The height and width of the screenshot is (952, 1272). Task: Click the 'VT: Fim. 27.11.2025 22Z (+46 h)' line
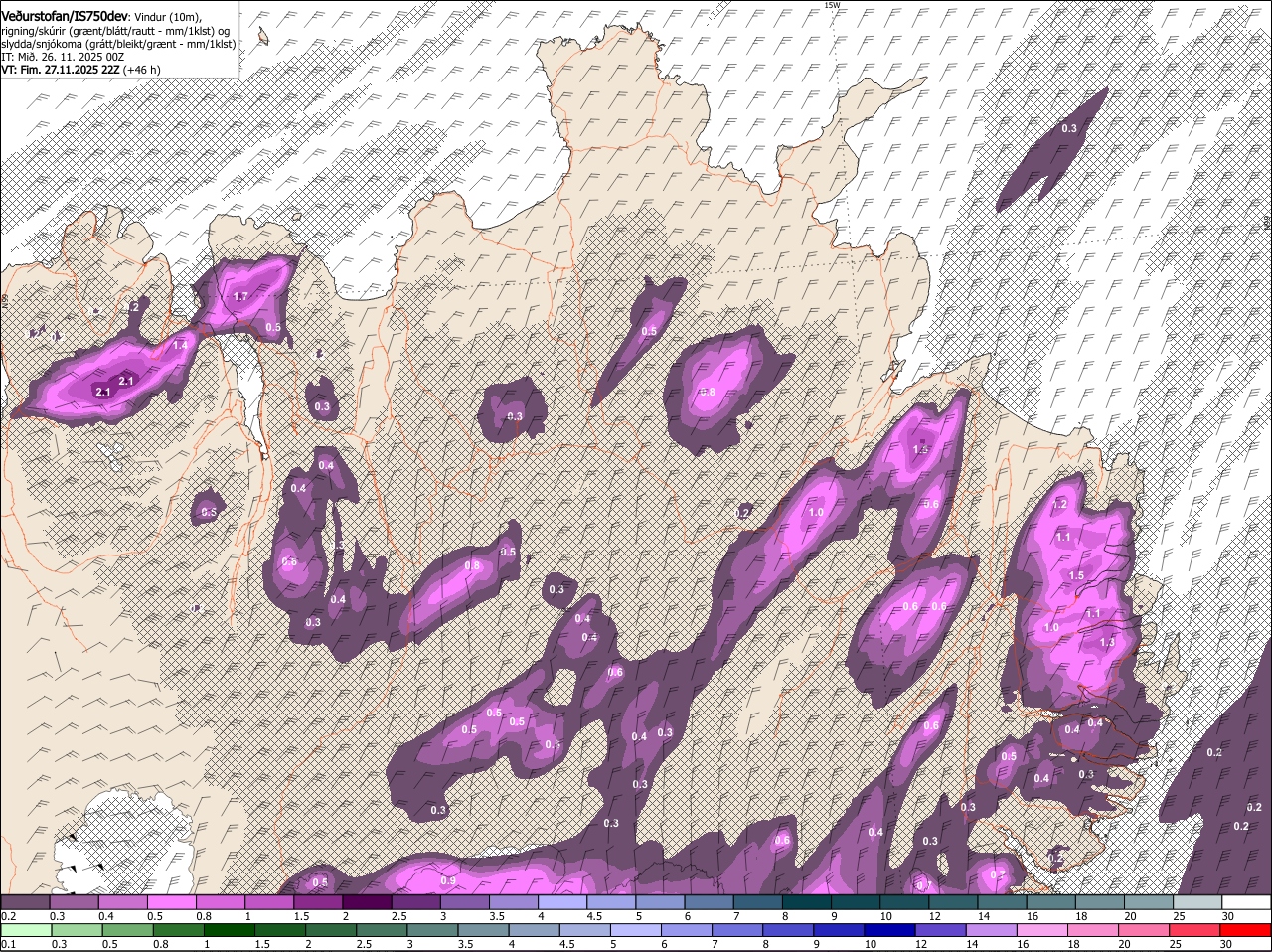point(81,70)
